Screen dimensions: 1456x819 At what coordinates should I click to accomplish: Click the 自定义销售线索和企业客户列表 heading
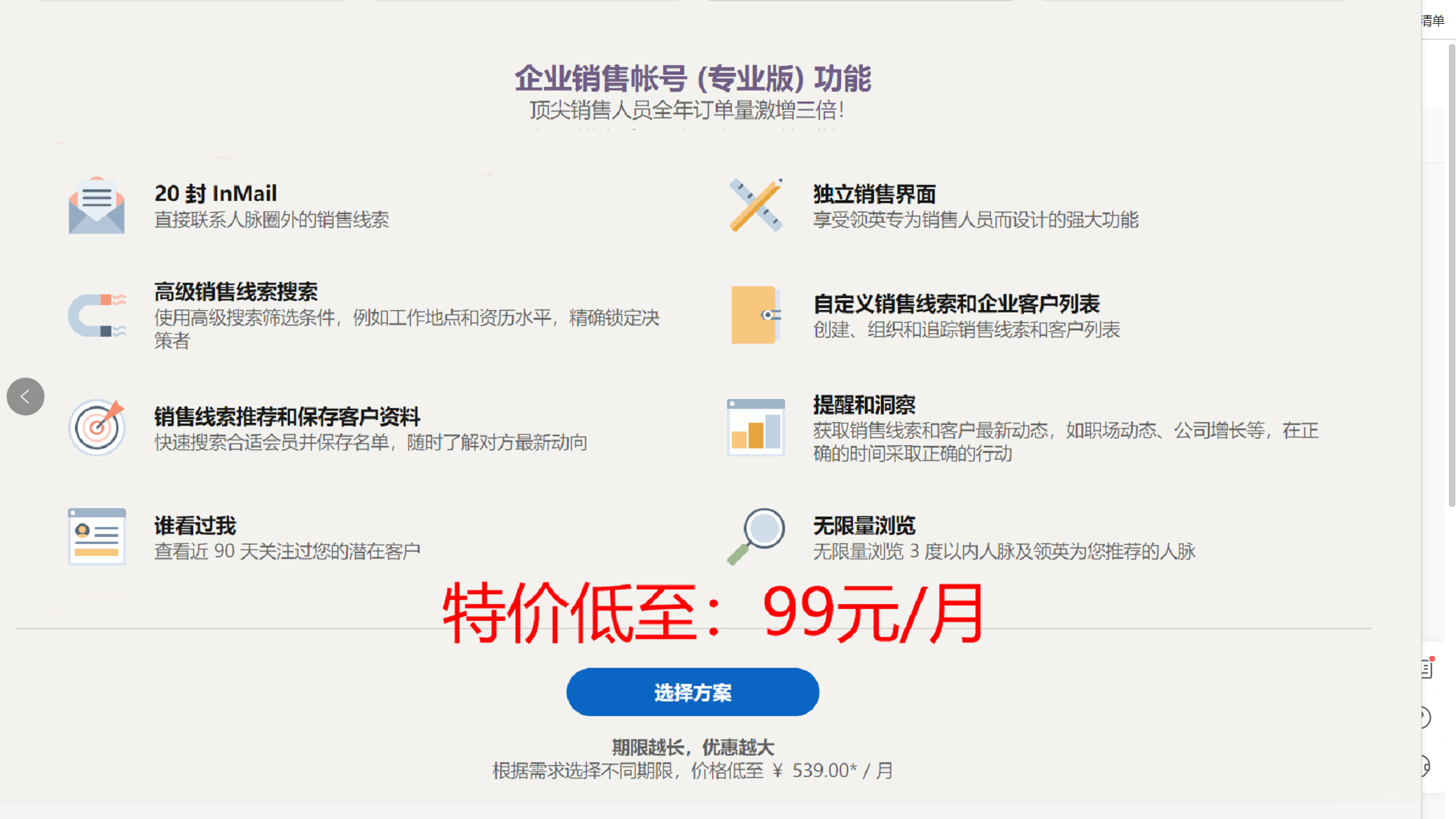pos(957,304)
